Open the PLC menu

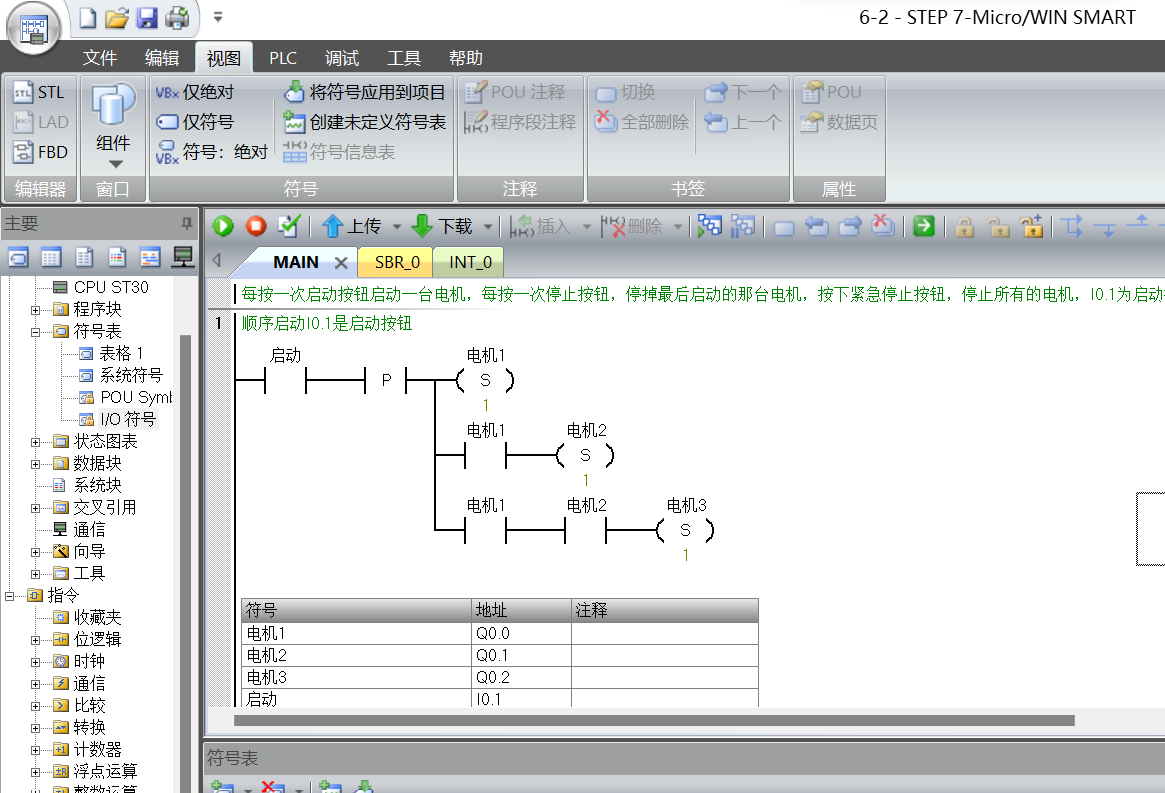pos(283,57)
